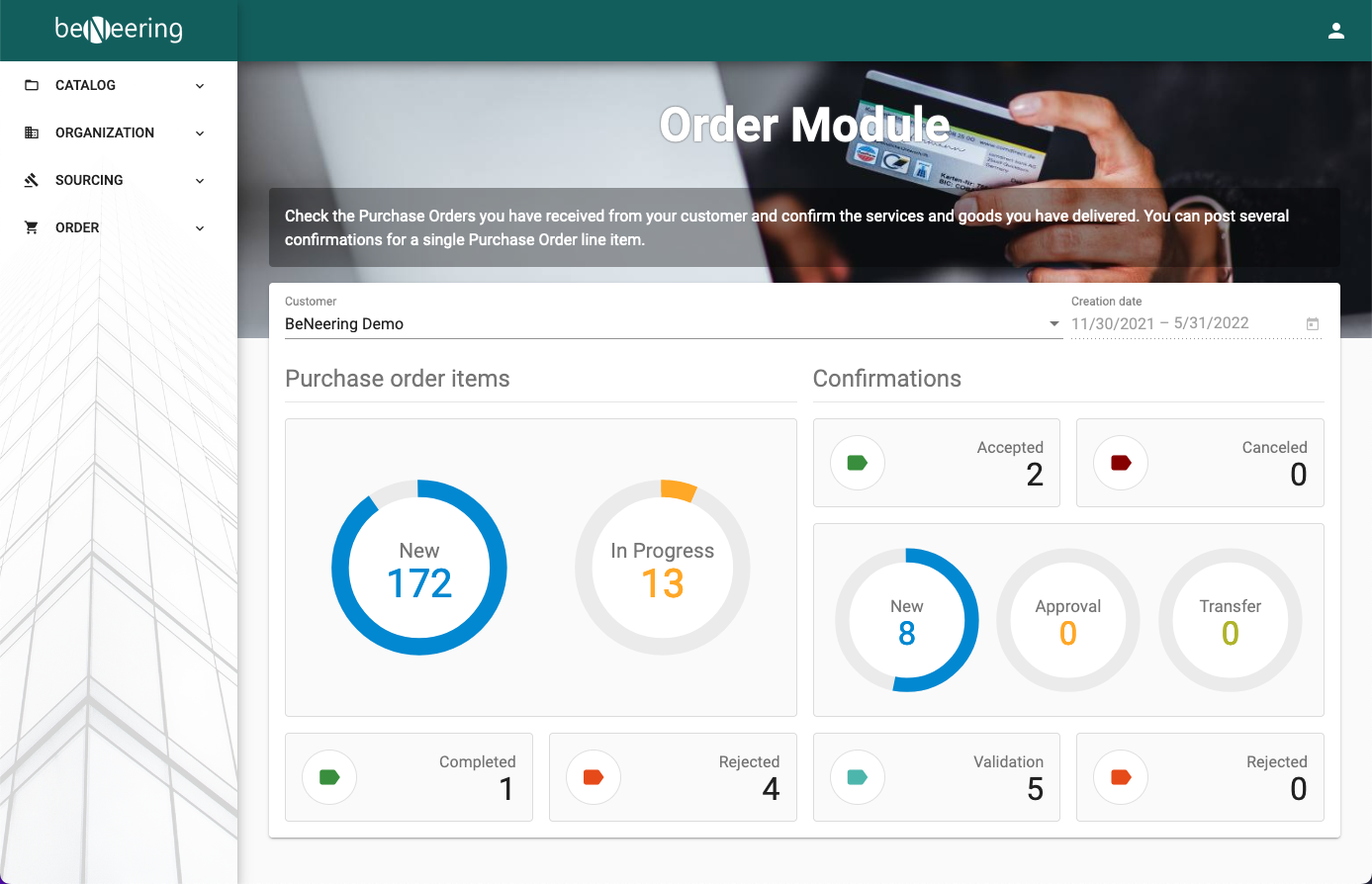Click the orange Rejected purchase order icon

click(x=594, y=777)
